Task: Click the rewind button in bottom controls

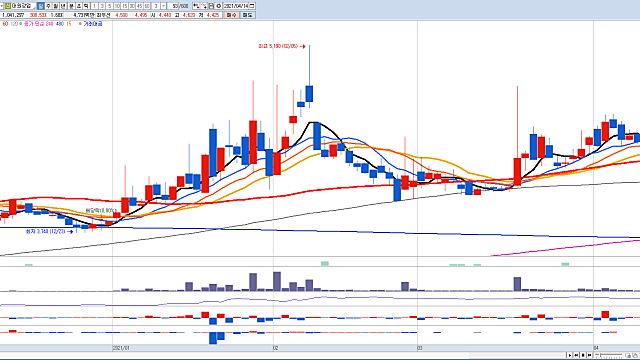Action: click(576, 355)
